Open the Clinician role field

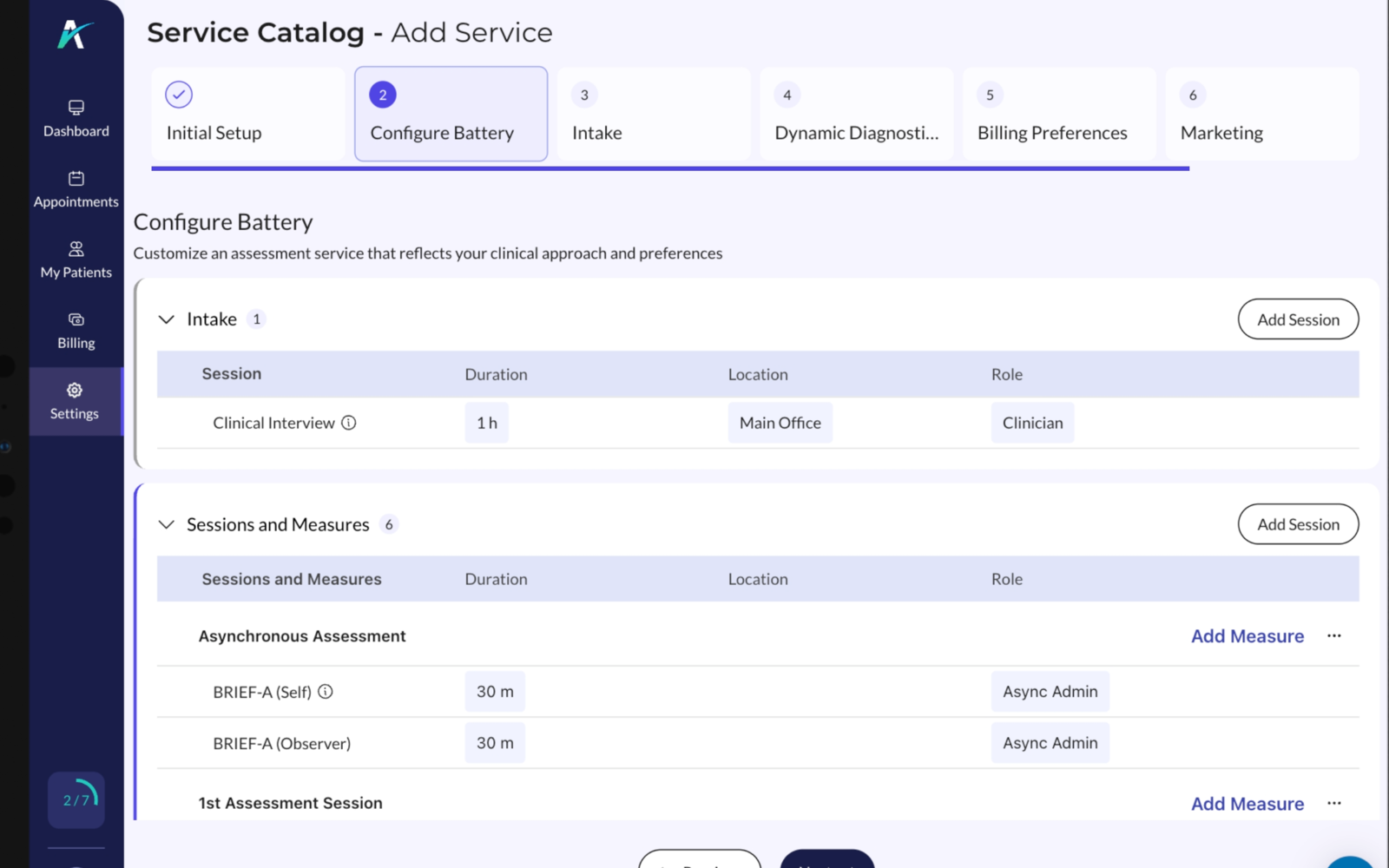[1033, 423]
